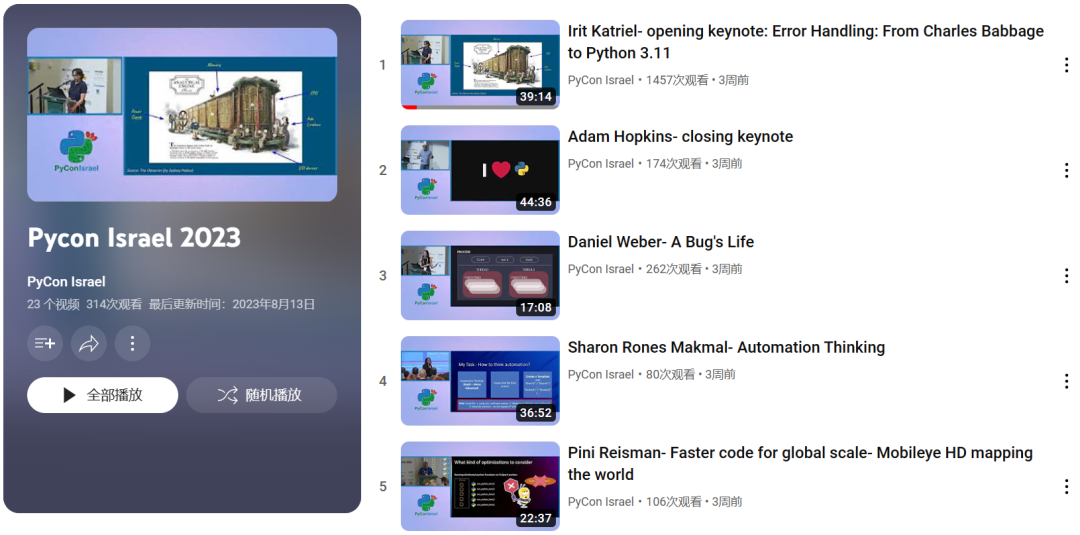Click the red watch progress bar on first thumbnail
The width and height of the screenshot is (1080, 535).
[409, 107]
